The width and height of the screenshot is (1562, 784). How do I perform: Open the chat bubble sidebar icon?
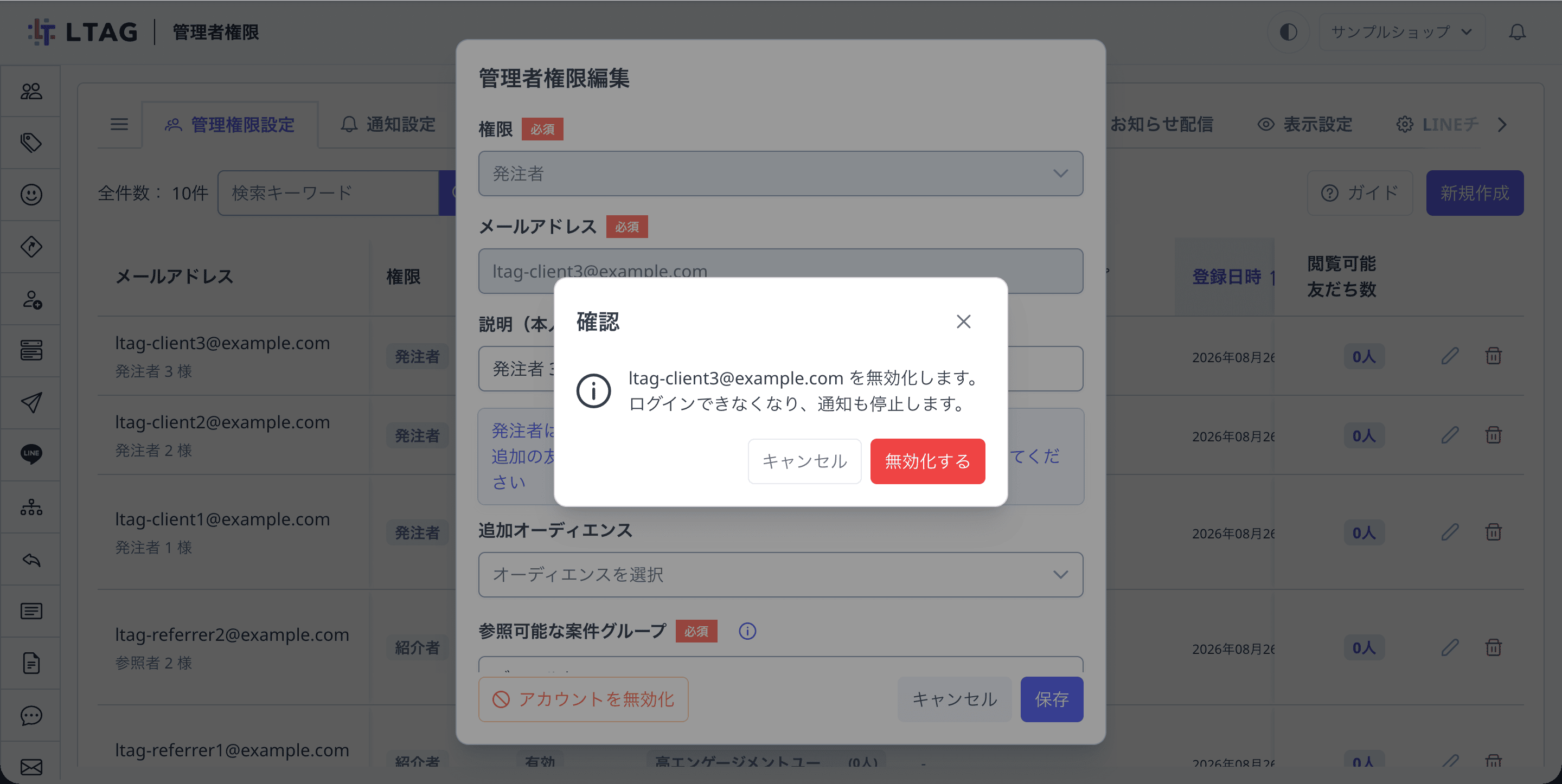[31, 716]
